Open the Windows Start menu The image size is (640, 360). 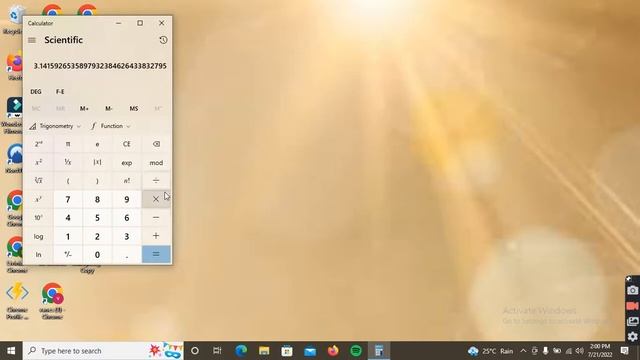(11, 351)
